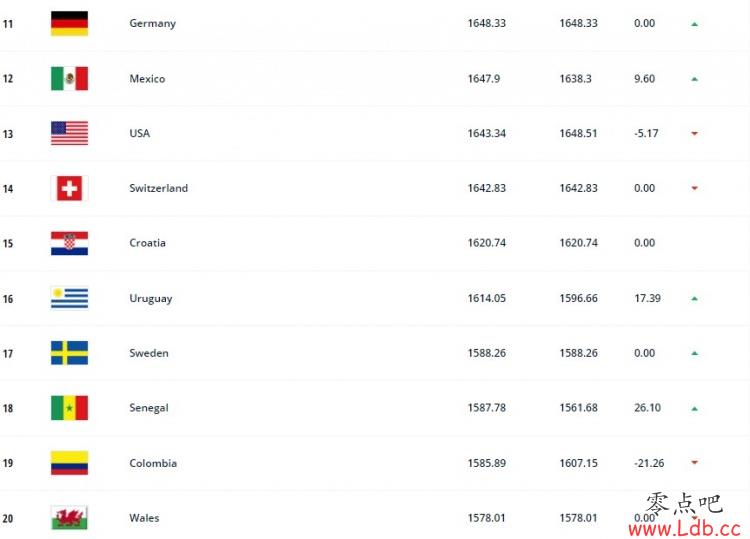Click Colombia's red down arrow indicator

pyautogui.click(x=695, y=462)
